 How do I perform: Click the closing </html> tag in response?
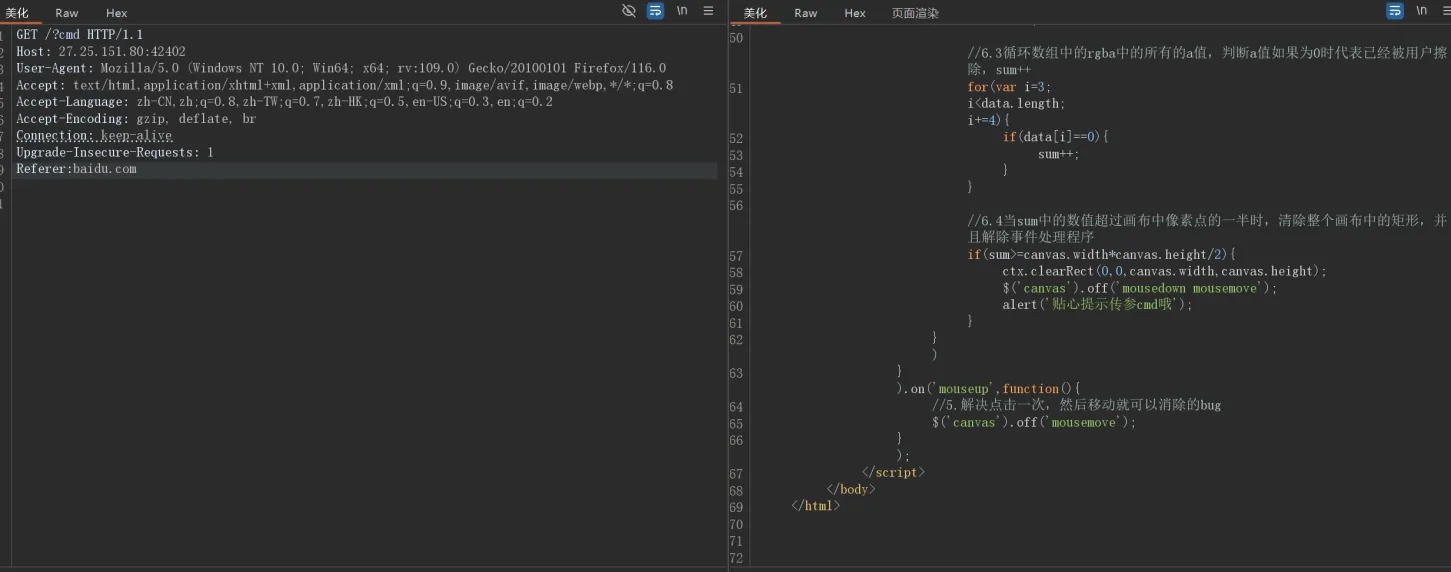click(815, 506)
